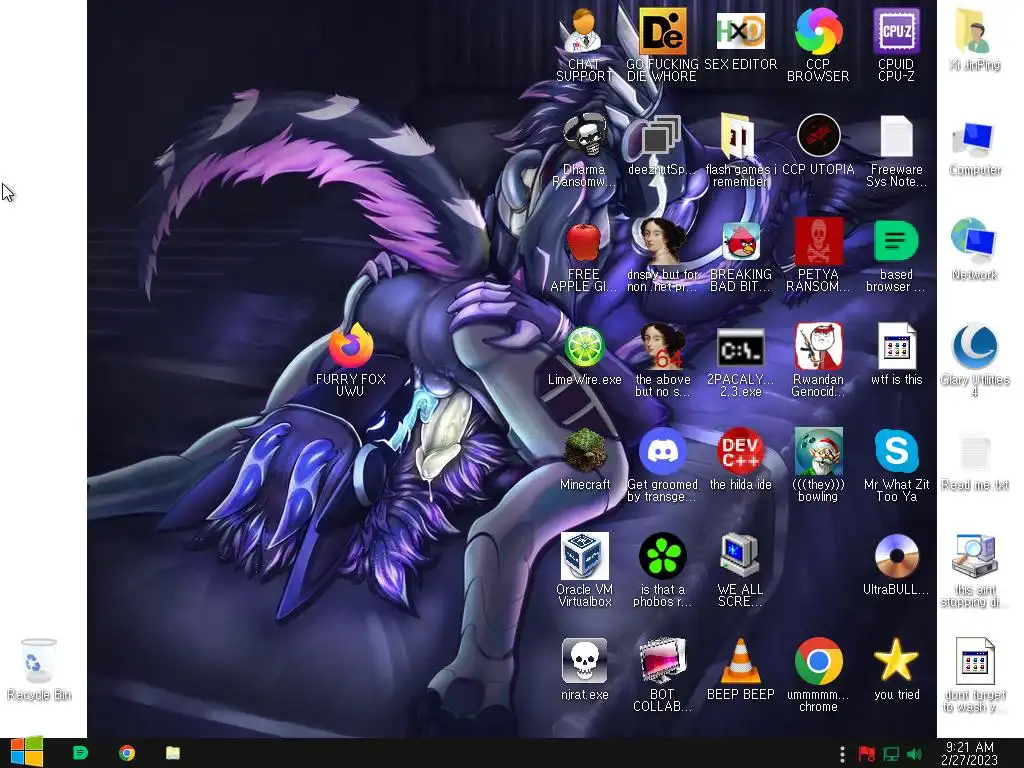Select the CCP UTOPIA round icon
This screenshot has height=768, width=1024.
coord(818,145)
